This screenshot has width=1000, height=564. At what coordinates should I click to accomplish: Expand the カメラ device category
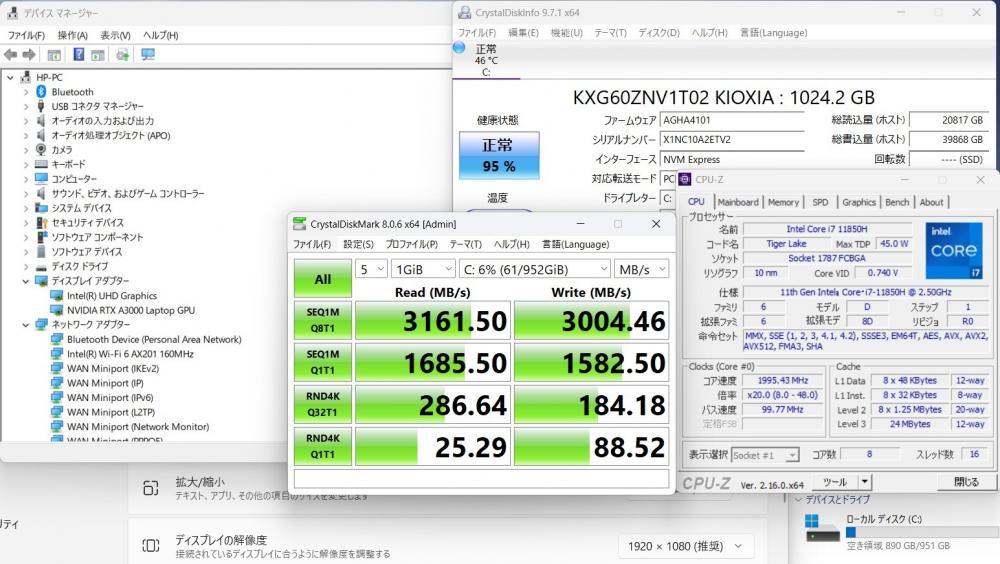click(x=26, y=150)
